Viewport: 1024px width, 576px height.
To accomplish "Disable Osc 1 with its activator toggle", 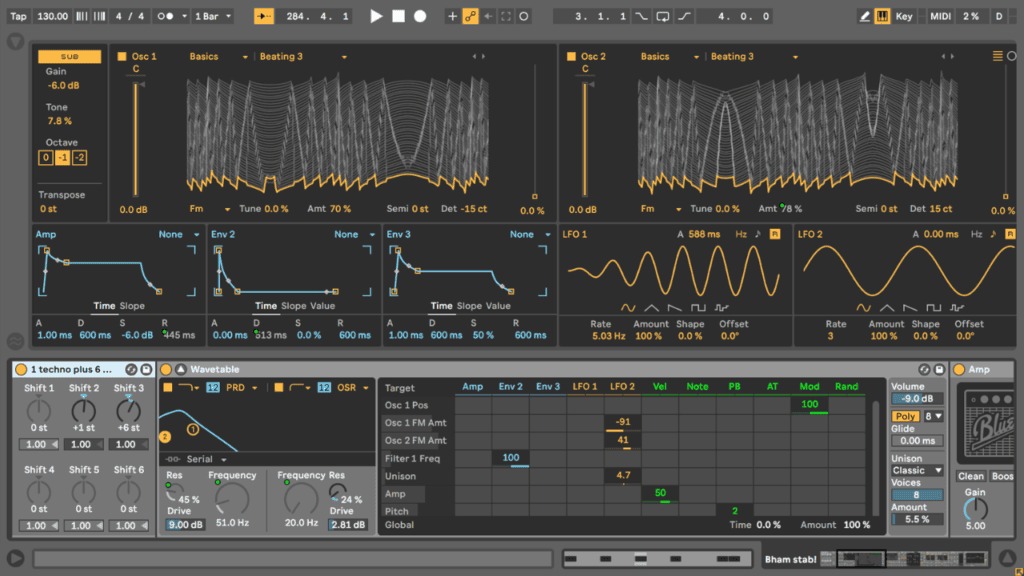I will pyautogui.click(x=122, y=57).
